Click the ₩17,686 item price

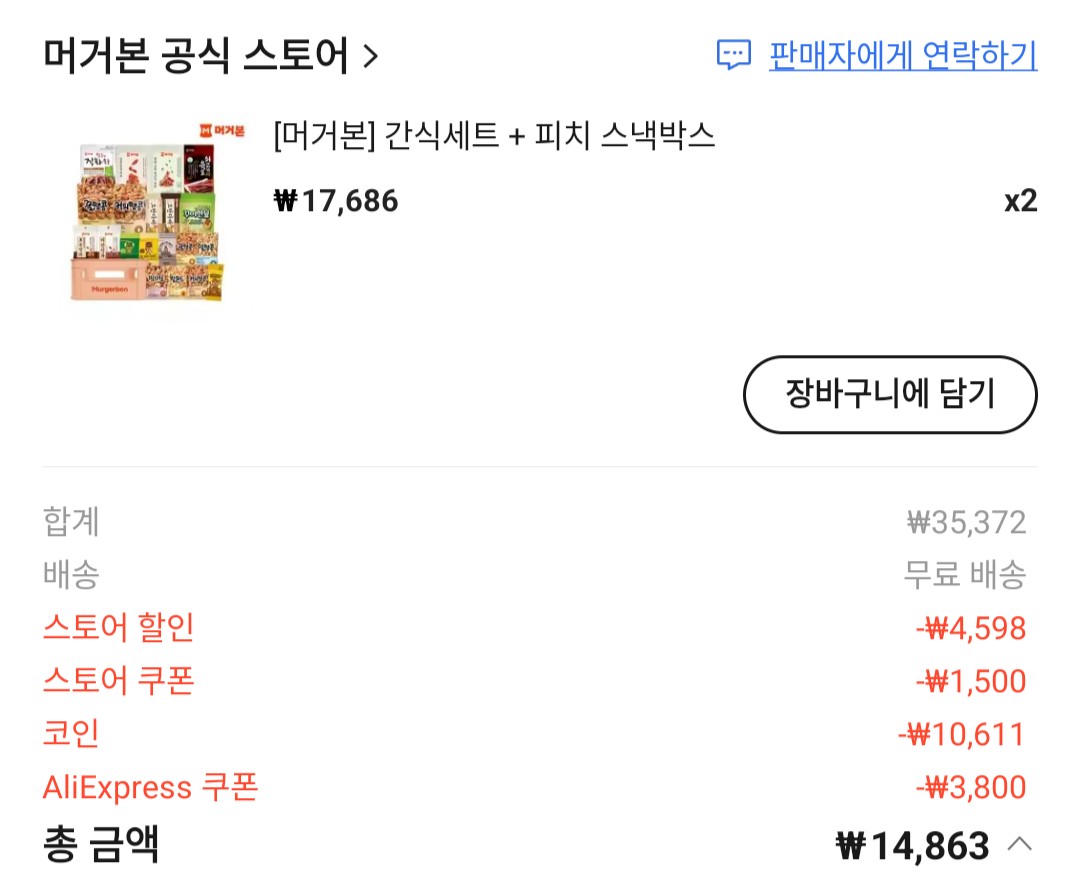(x=336, y=201)
